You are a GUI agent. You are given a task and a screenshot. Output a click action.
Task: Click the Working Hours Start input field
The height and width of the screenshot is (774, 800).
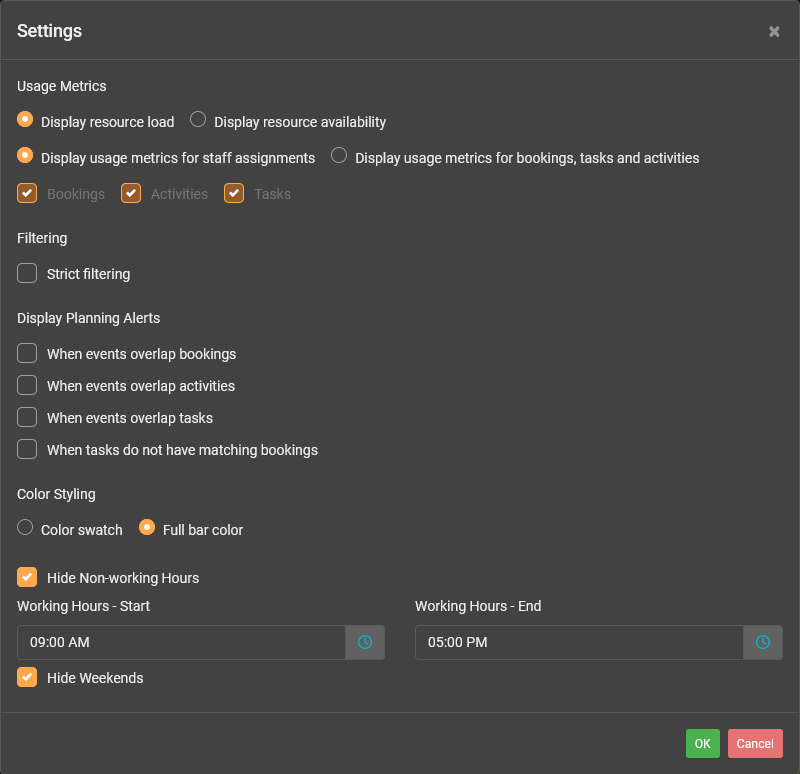tap(180, 642)
